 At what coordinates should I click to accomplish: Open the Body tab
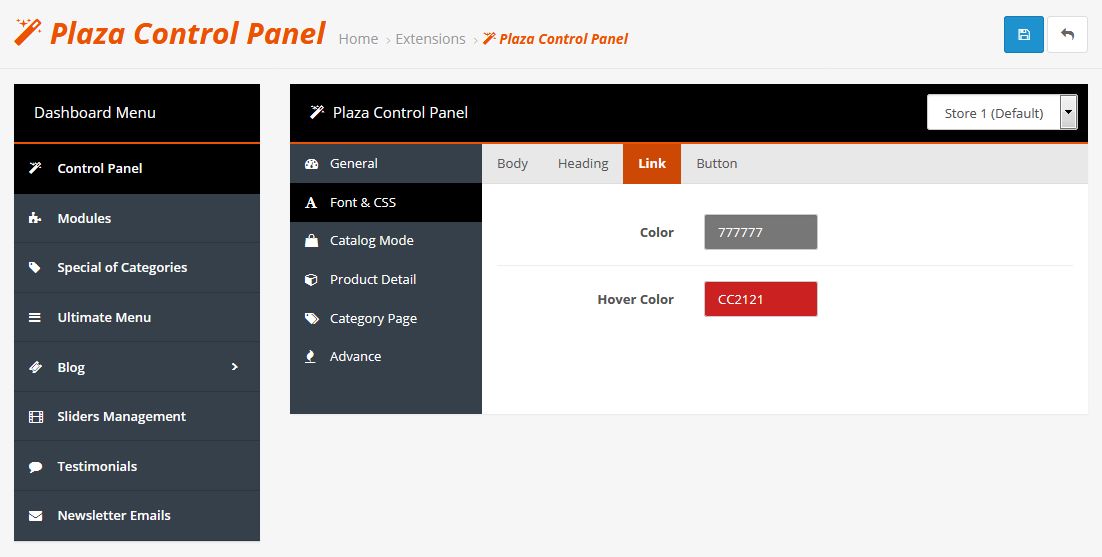[x=512, y=164]
